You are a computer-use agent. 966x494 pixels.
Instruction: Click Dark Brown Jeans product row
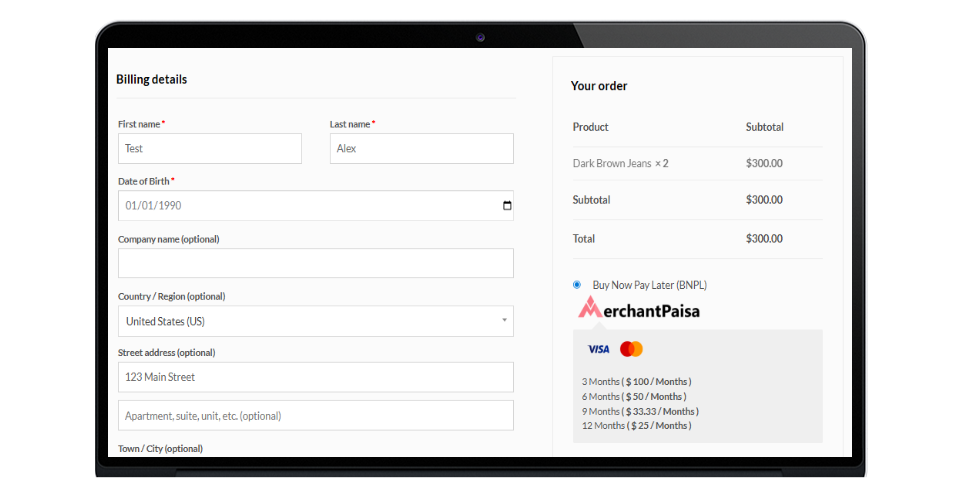620,163
